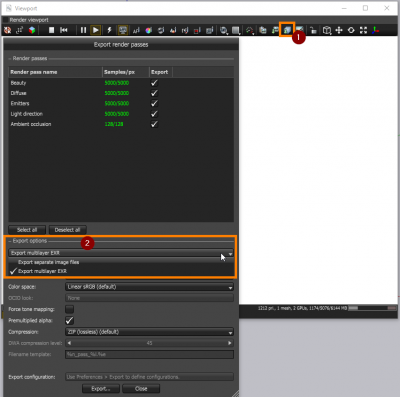The width and height of the screenshot is (400, 397).
Task: Open the highlighted render passes export icon
Action: tap(287, 30)
